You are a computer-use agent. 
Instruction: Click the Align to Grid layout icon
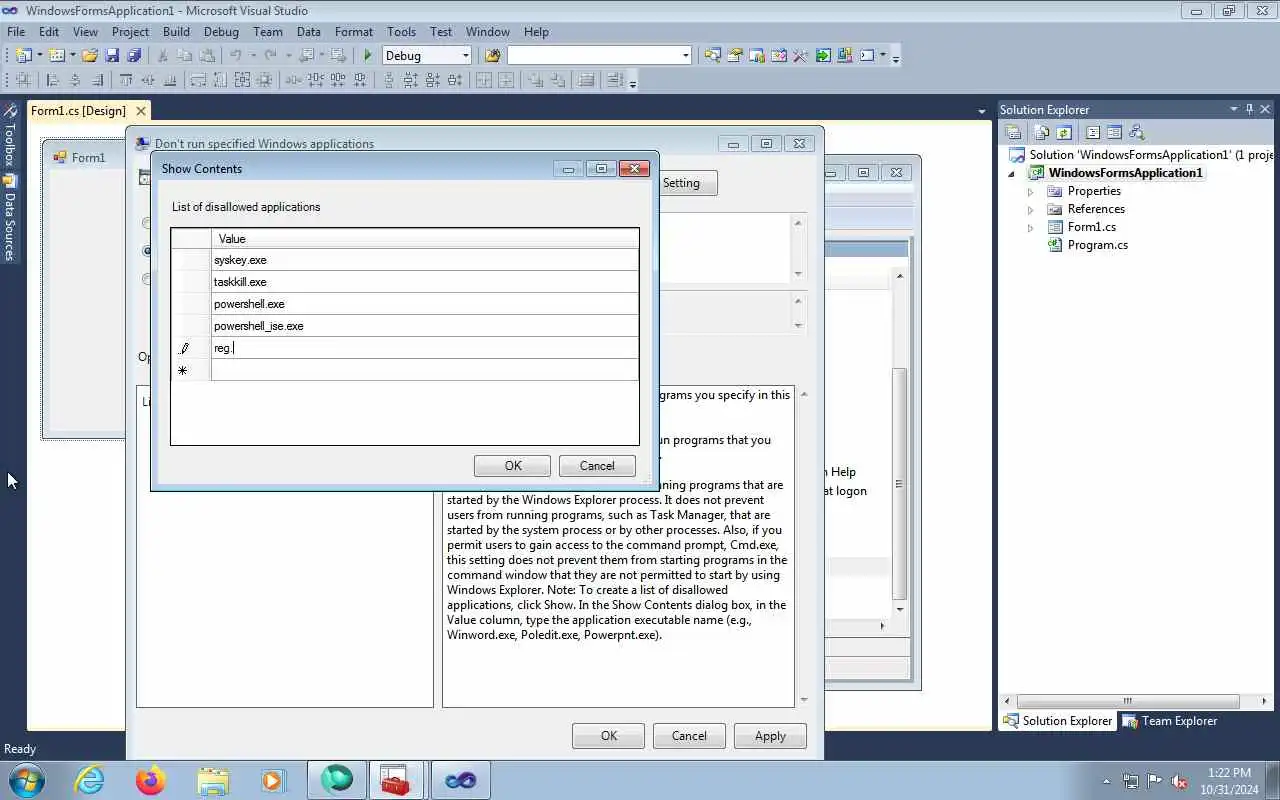pyautogui.click(x=22, y=80)
